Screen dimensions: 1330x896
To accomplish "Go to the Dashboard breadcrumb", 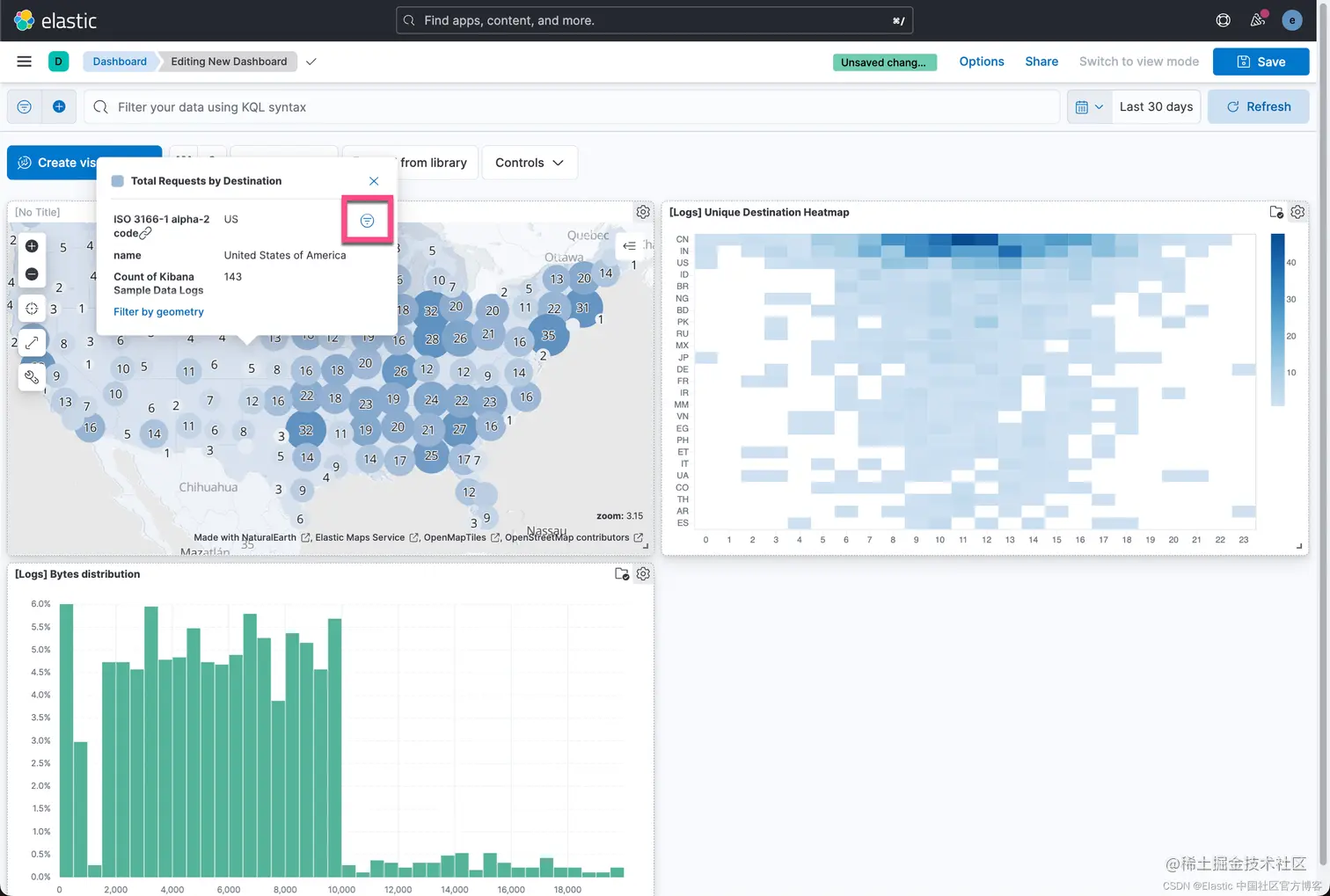I will tap(120, 62).
